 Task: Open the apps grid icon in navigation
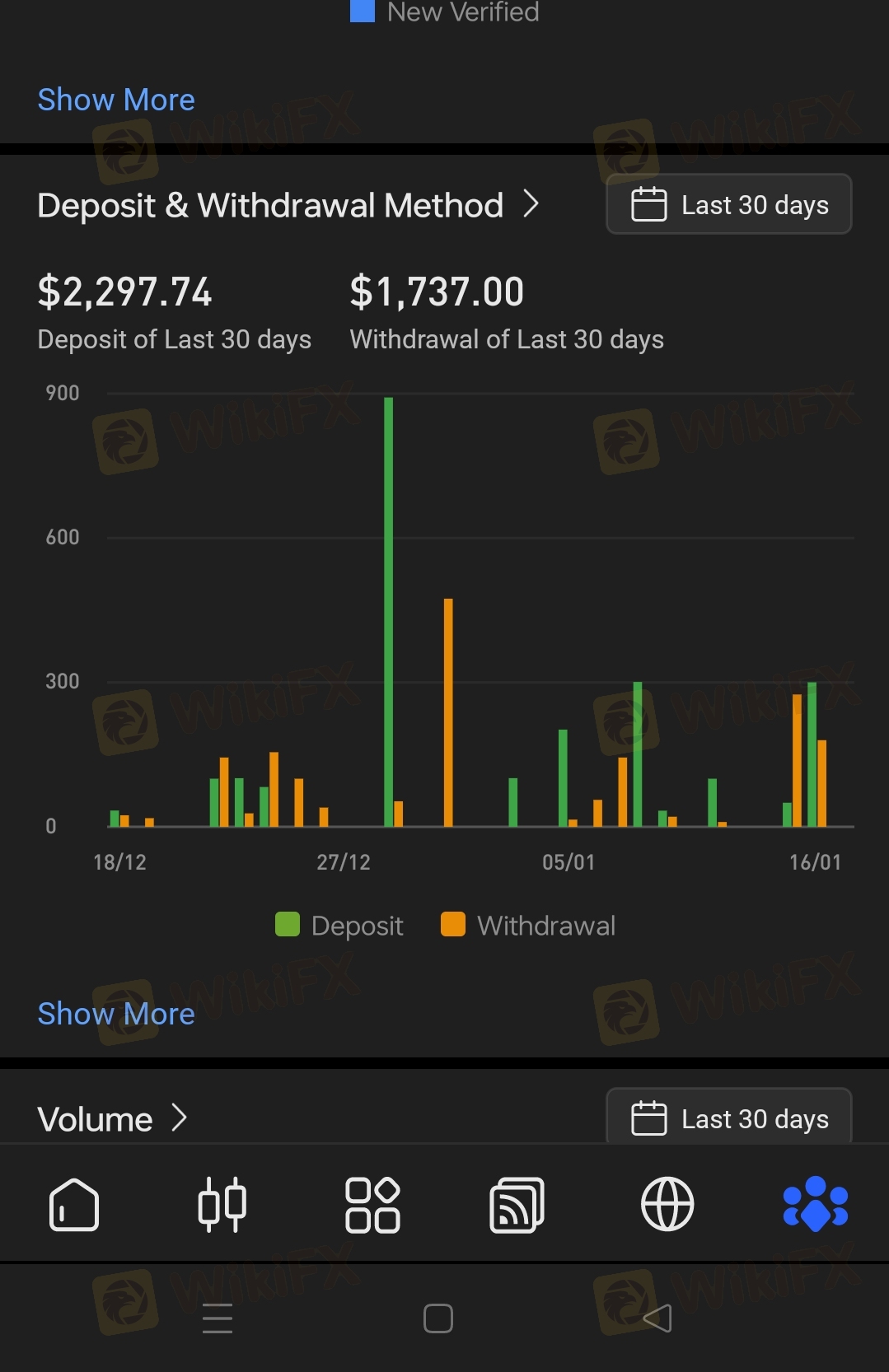coord(372,1205)
